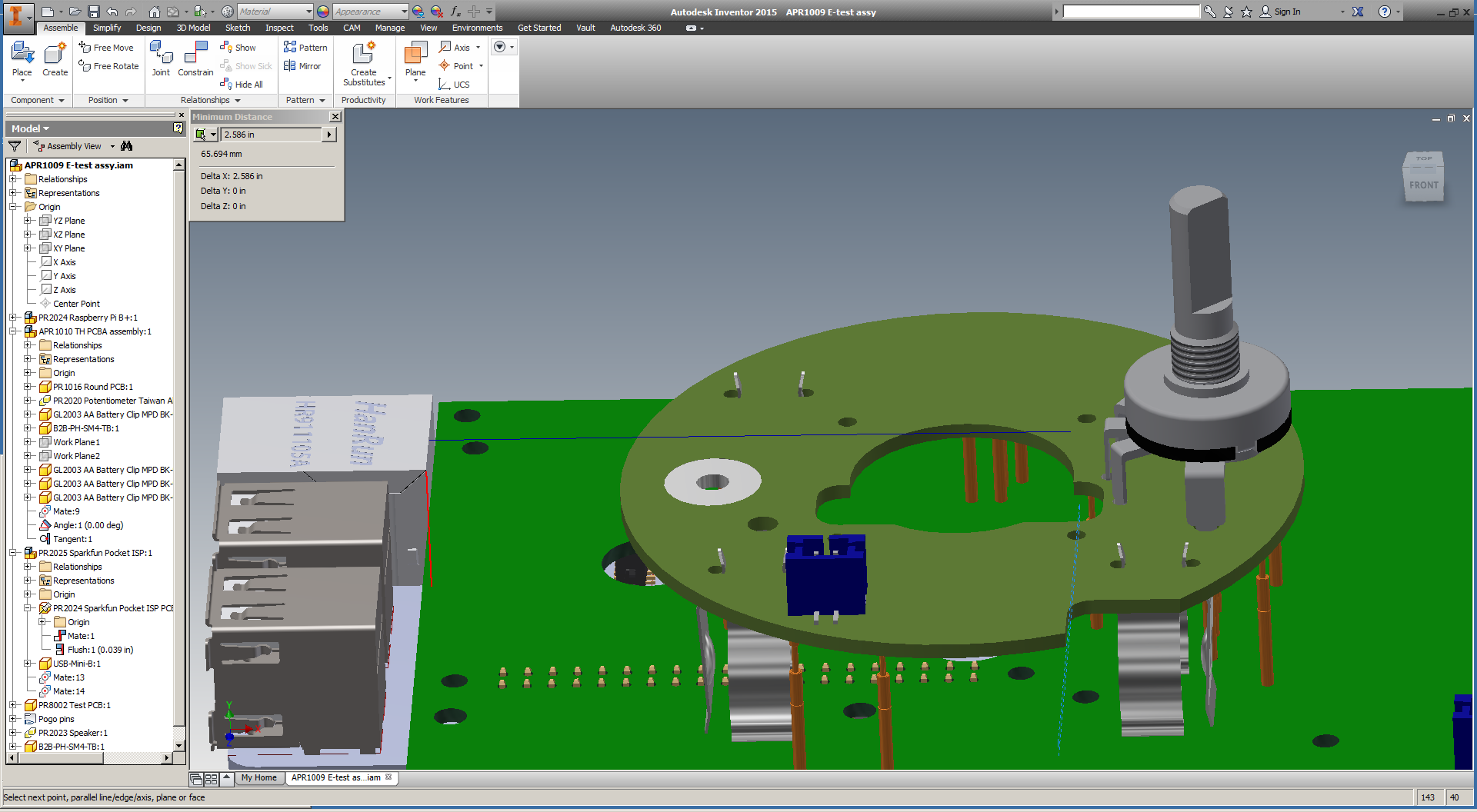
Task: Click the Open file icon
Action: pyautogui.click(x=75, y=12)
